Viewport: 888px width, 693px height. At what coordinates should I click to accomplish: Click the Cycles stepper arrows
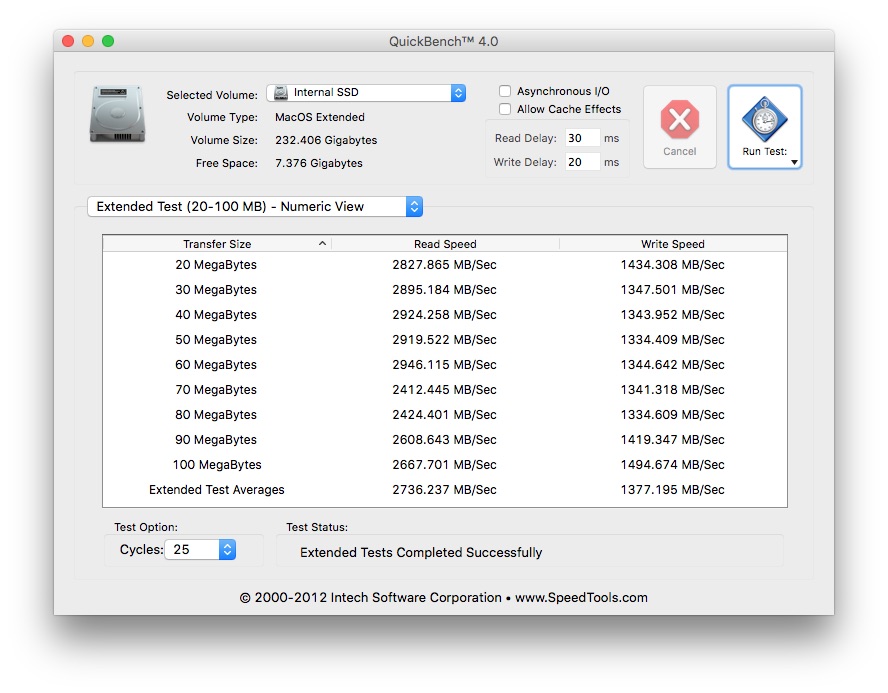coord(227,550)
